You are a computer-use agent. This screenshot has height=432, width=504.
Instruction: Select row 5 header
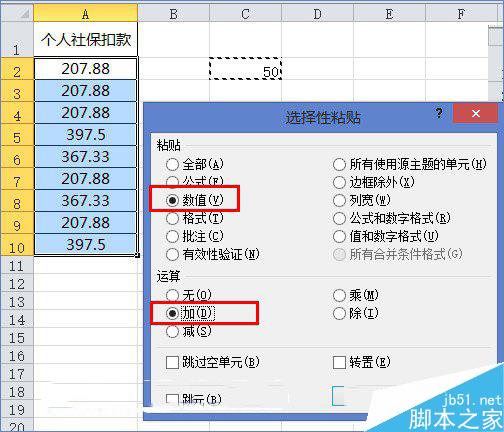[17, 135]
